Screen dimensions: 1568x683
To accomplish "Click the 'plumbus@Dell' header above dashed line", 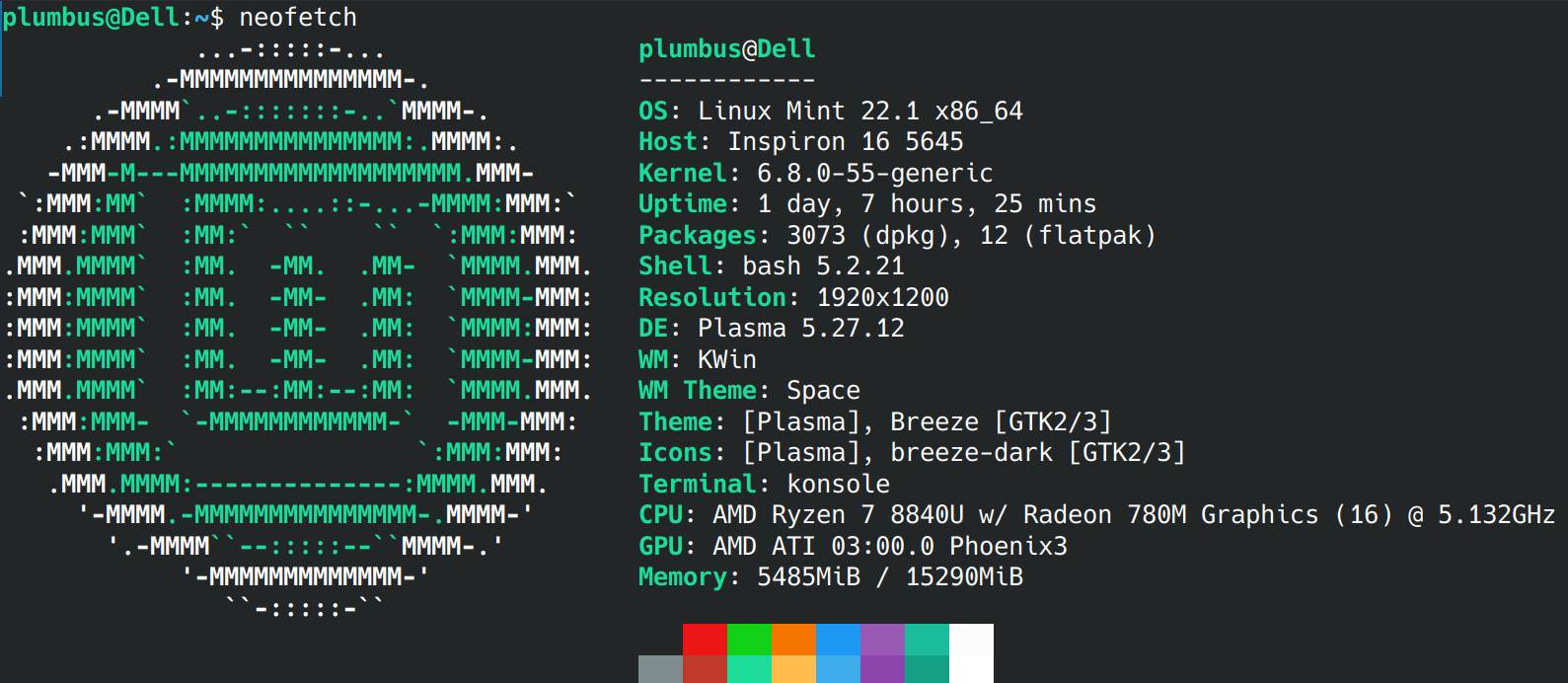I will [727, 48].
